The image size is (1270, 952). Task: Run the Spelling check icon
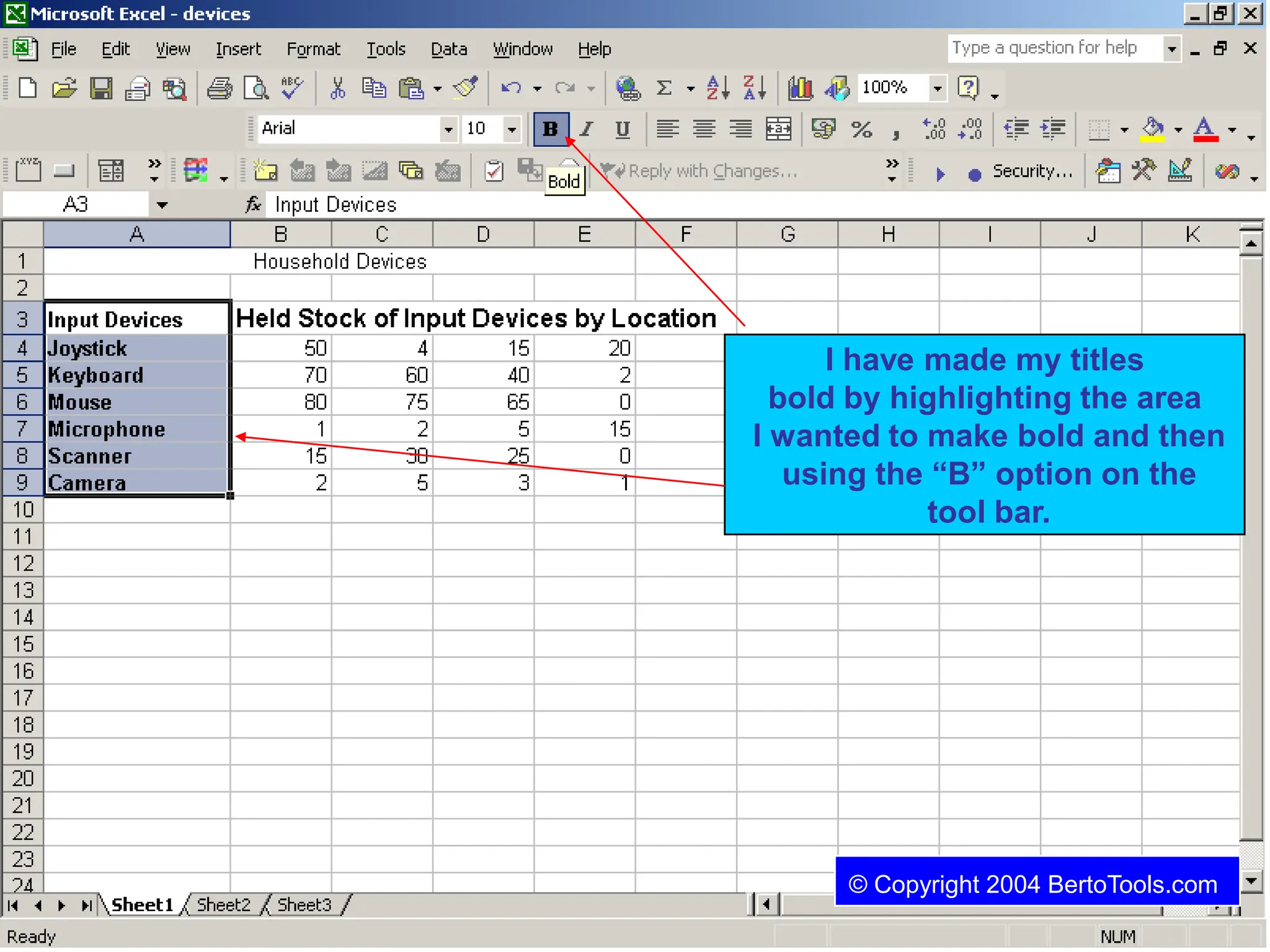click(x=292, y=89)
